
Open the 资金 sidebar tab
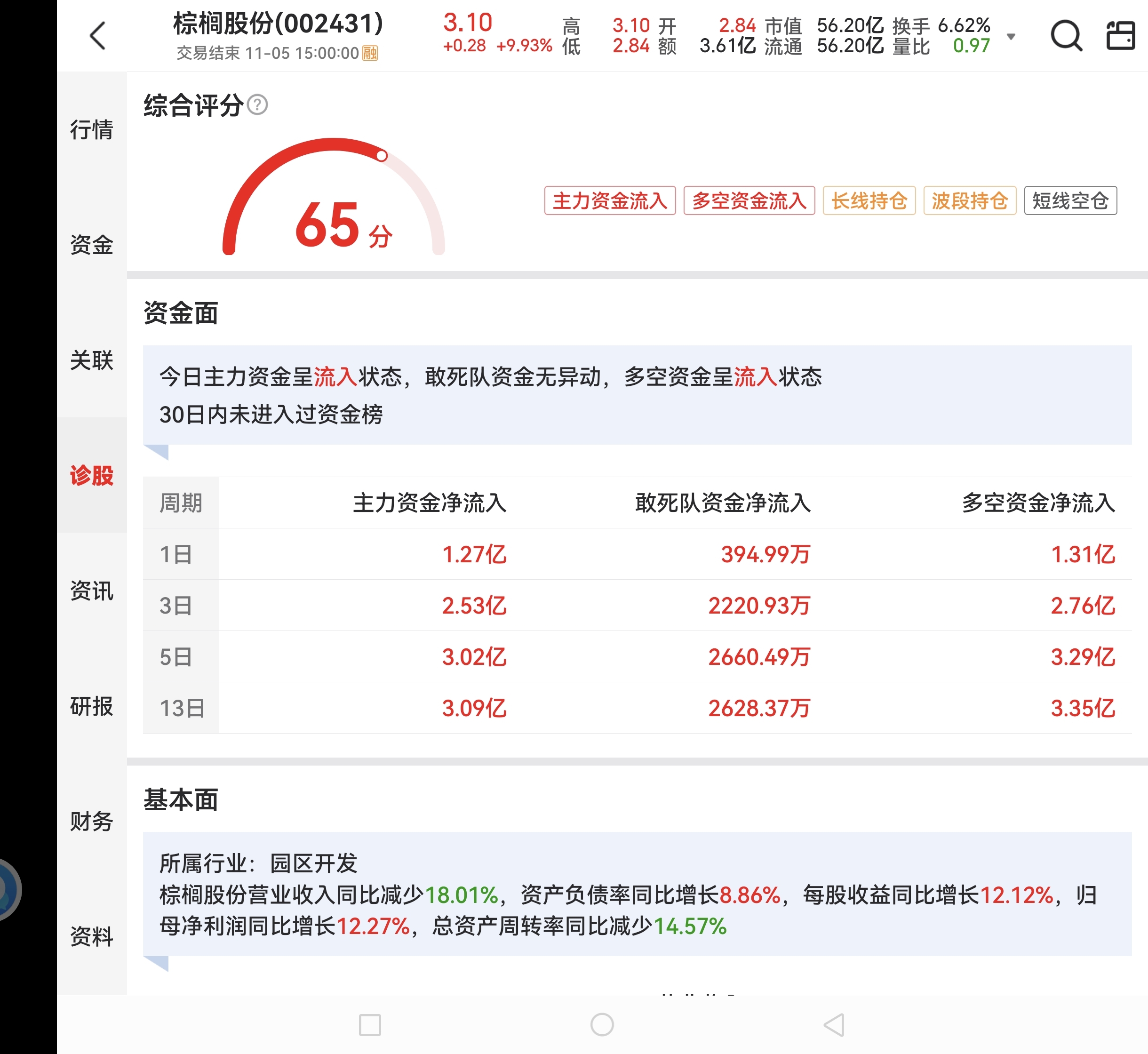(91, 245)
